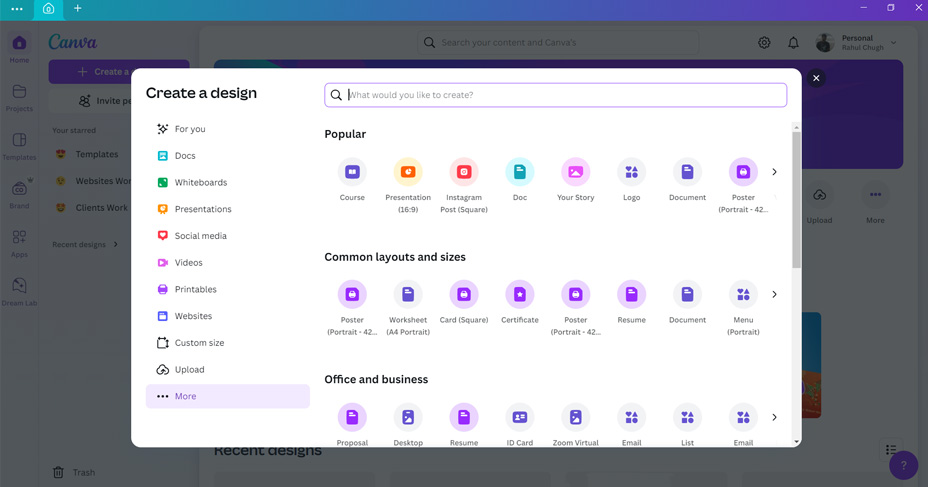Click the What would you like to create search field

click(555, 95)
